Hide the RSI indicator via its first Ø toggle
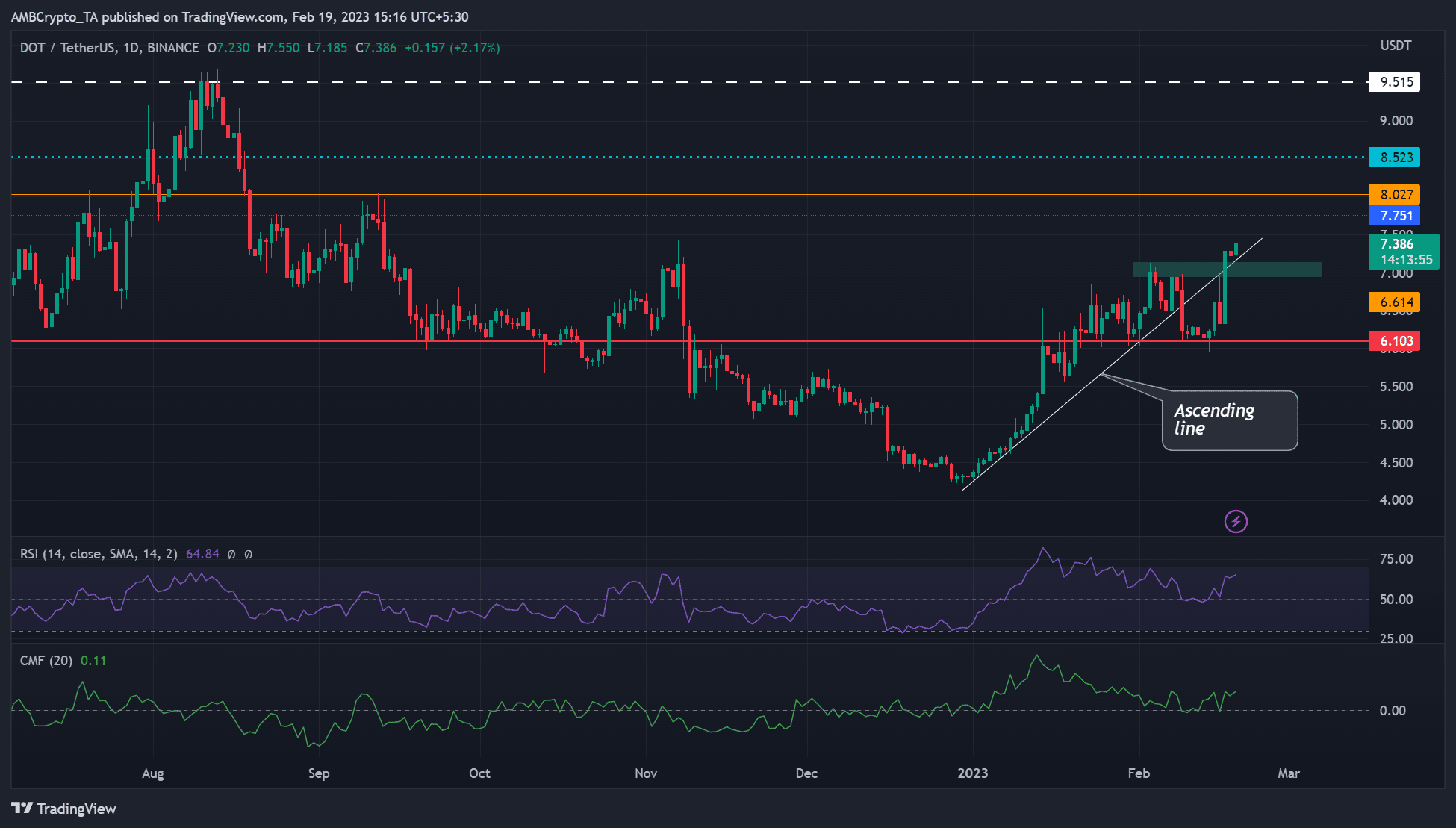The width and height of the screenshot is (1456, 828). [x=232, y=554]
